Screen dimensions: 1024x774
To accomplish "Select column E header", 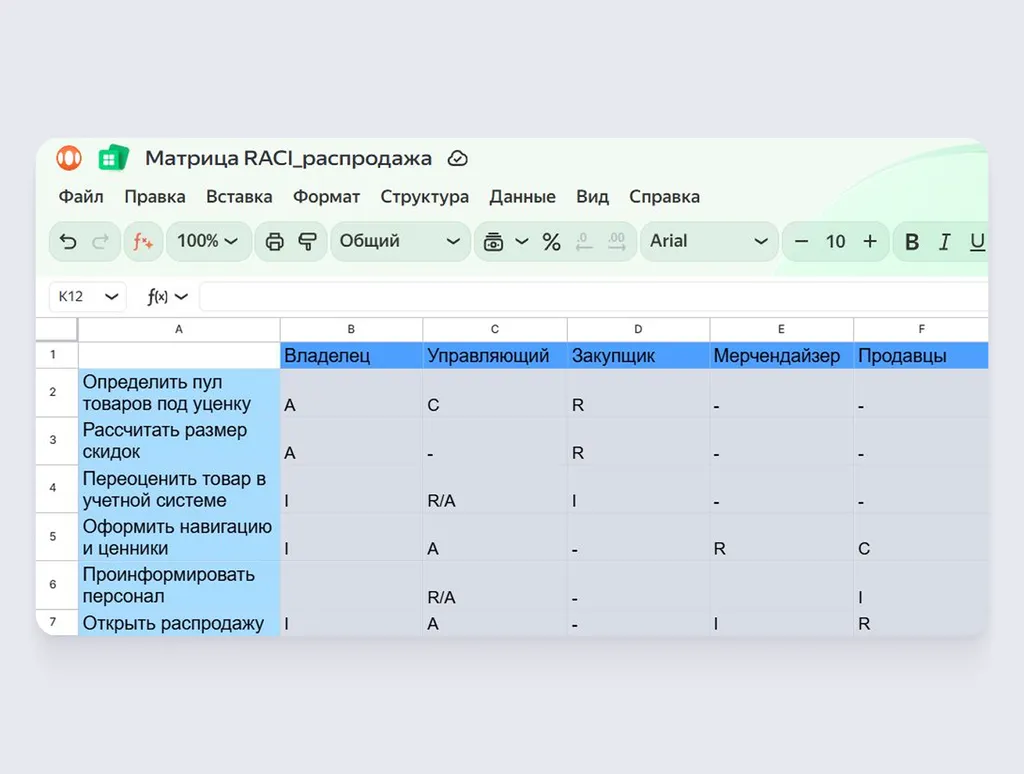I will click(781, 330).
